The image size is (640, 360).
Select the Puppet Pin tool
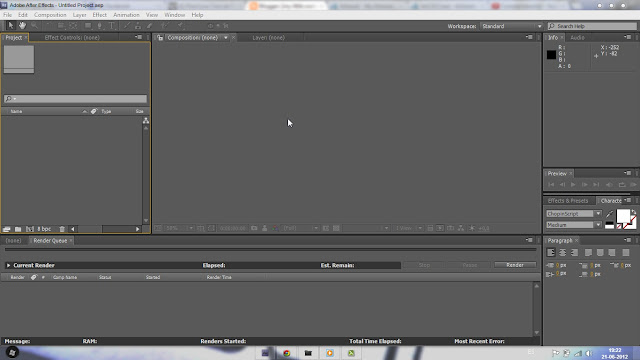pos(180,26)
